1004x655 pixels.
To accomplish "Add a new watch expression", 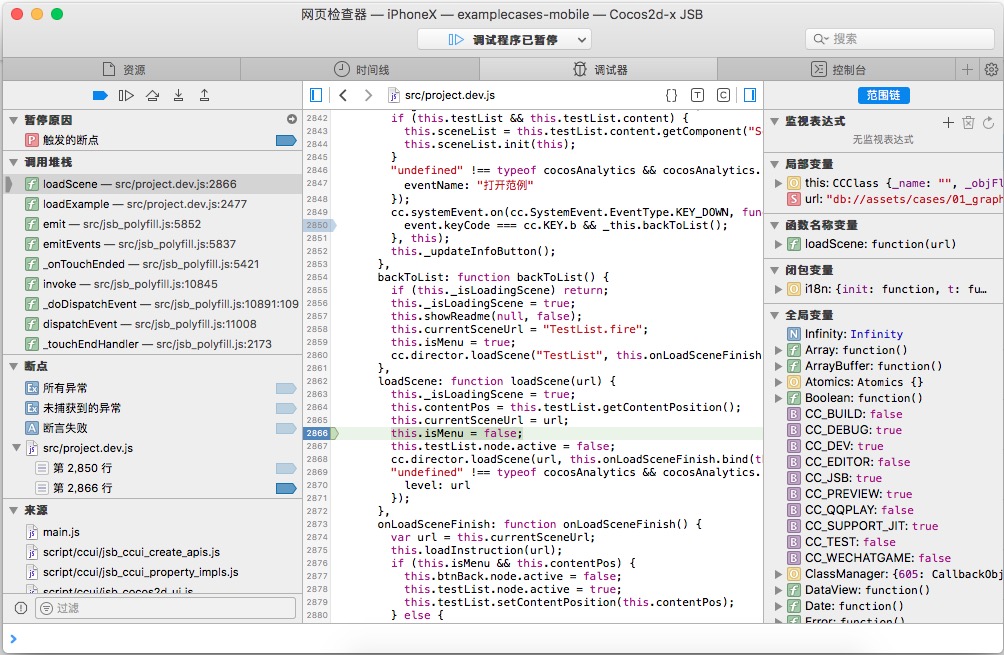I will click(x=948, y=122).
